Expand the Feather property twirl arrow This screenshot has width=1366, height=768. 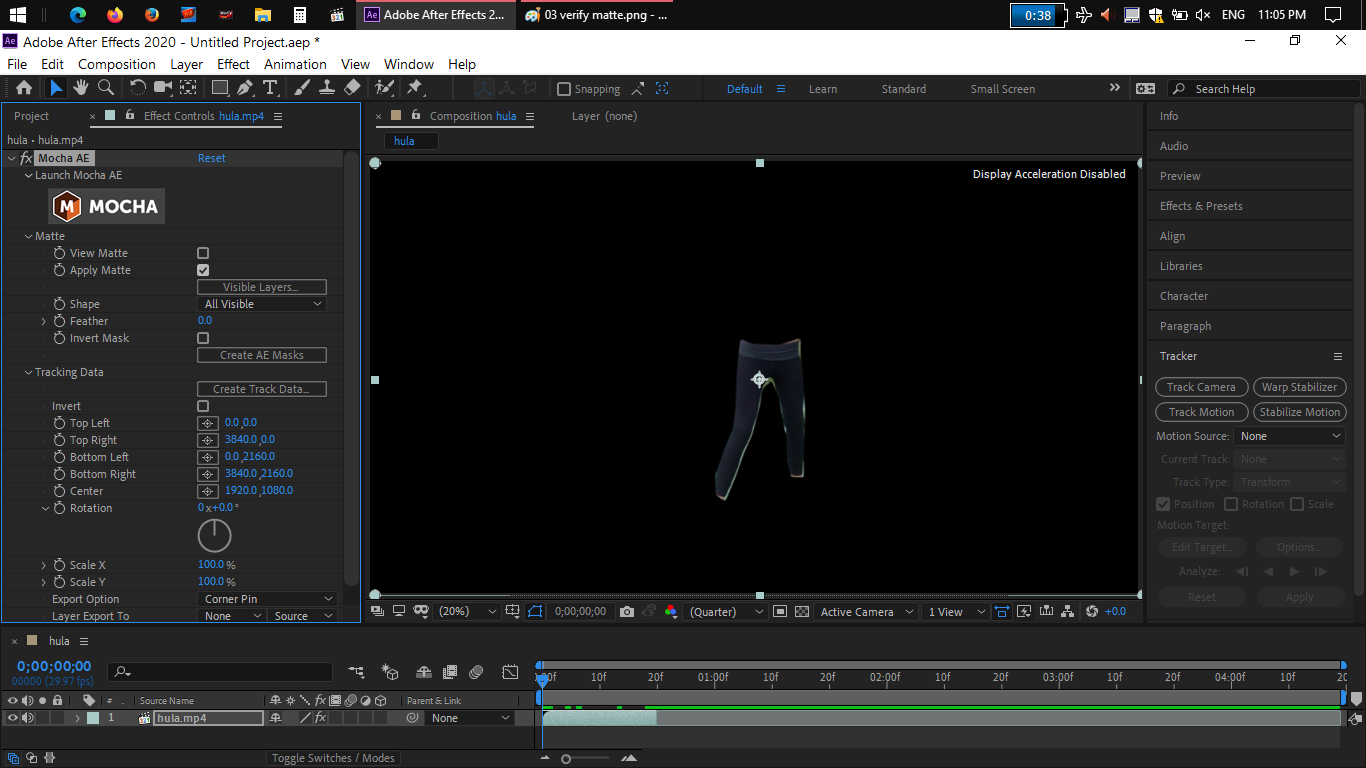[44, 322]
